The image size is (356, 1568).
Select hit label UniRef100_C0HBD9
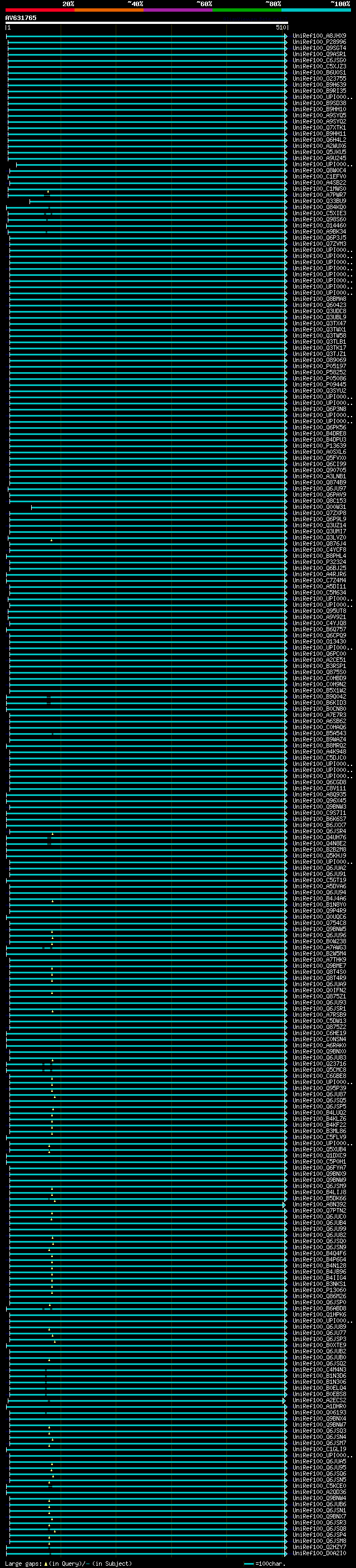pos(319,678)
